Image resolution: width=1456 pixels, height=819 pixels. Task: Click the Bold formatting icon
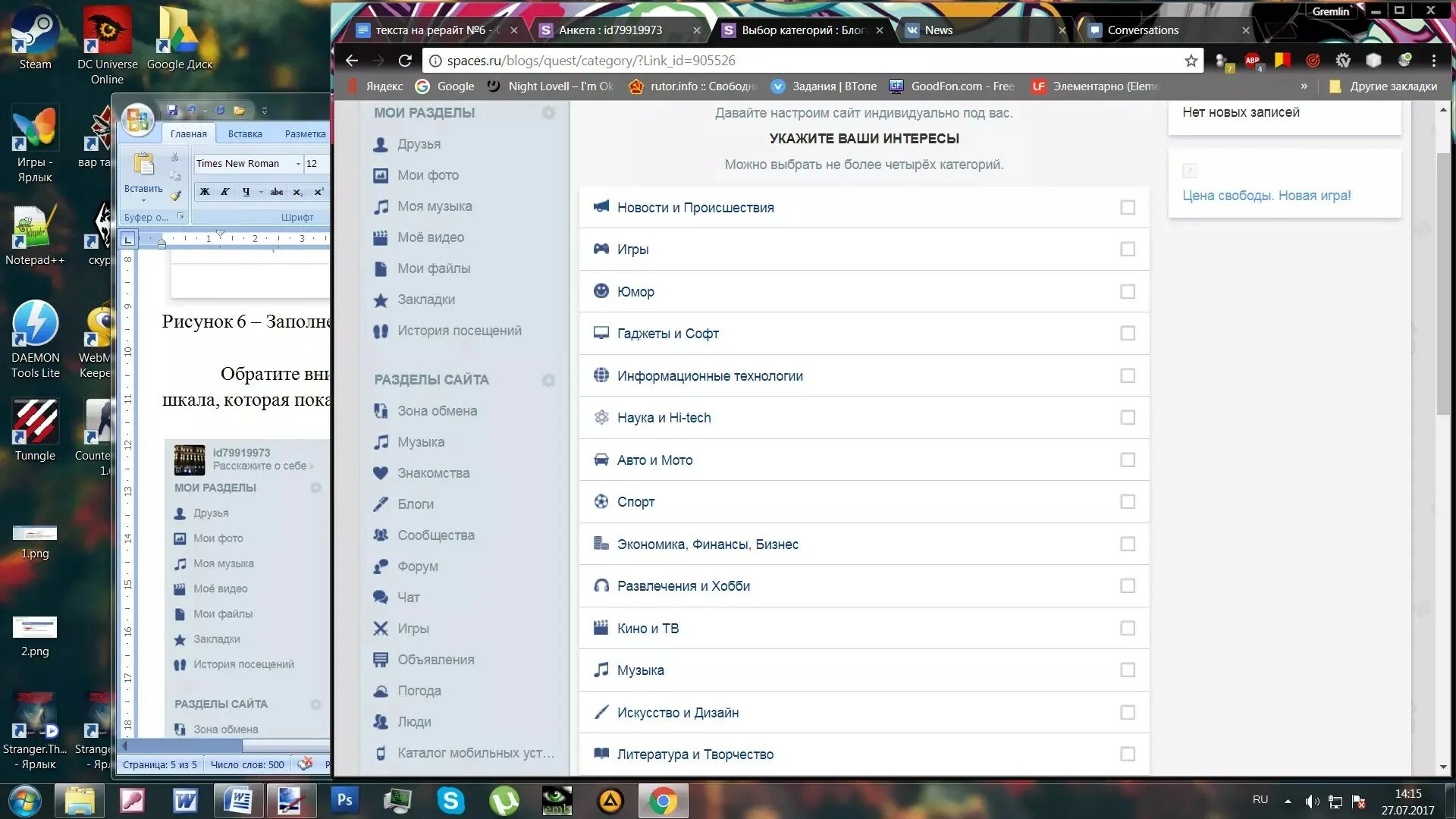pyautogui.click(x=205, y=192)
